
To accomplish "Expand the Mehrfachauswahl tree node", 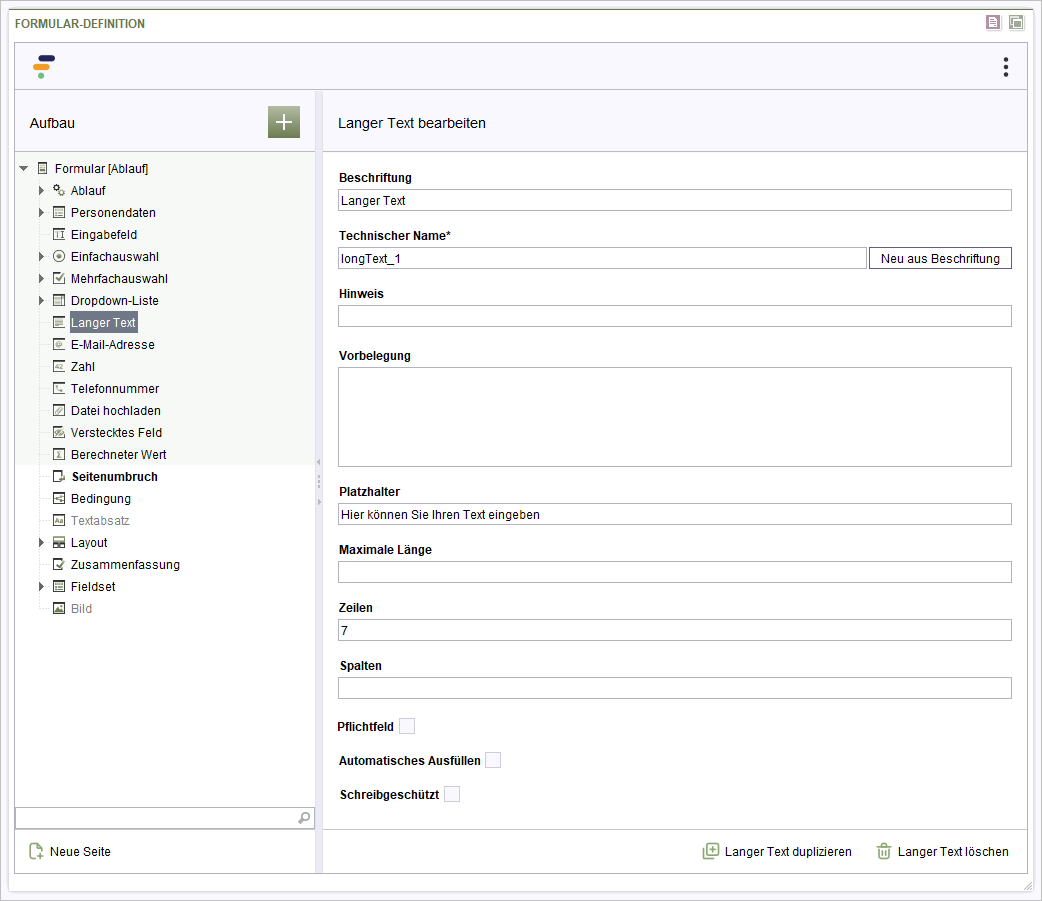I will tap(41, 278).
